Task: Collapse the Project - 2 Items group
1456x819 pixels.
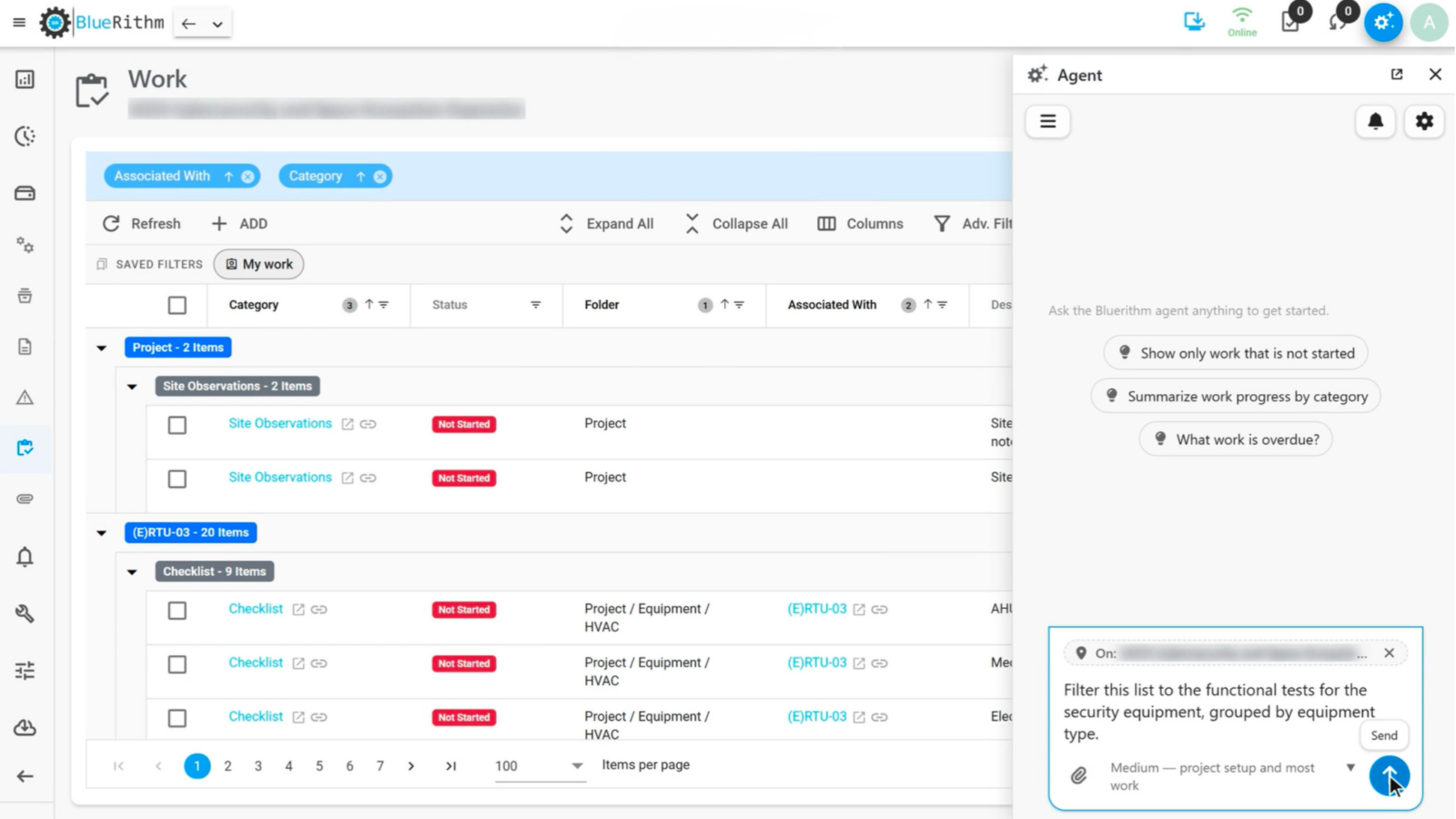Action: point(102,348)
